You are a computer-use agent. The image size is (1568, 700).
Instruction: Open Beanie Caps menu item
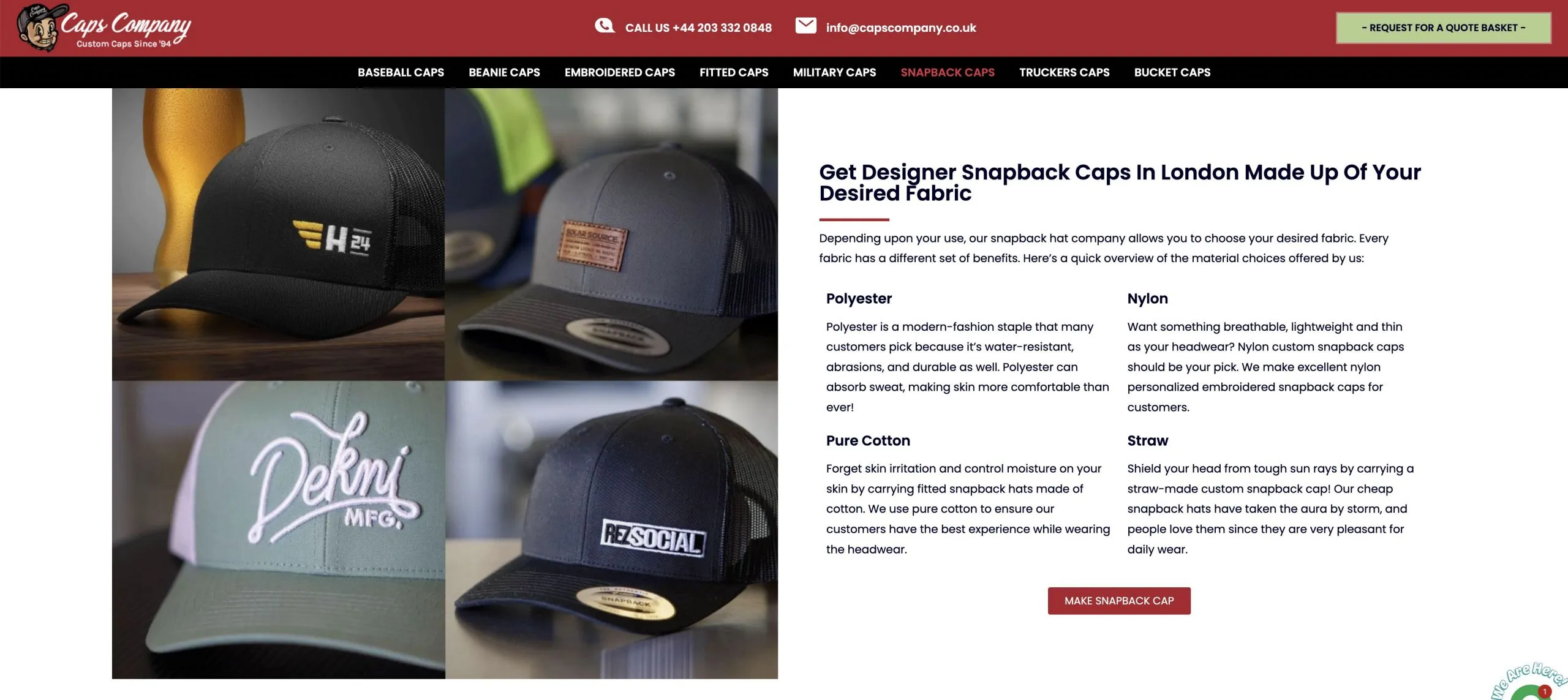504,72
